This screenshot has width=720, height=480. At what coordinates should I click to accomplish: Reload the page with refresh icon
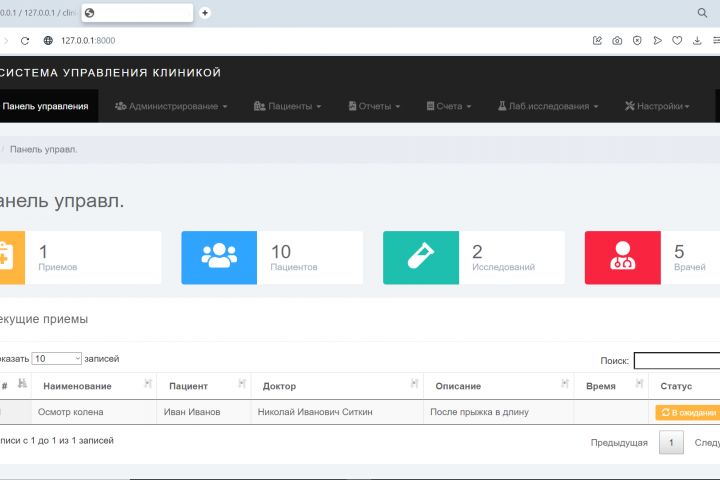tap(25, 40)
